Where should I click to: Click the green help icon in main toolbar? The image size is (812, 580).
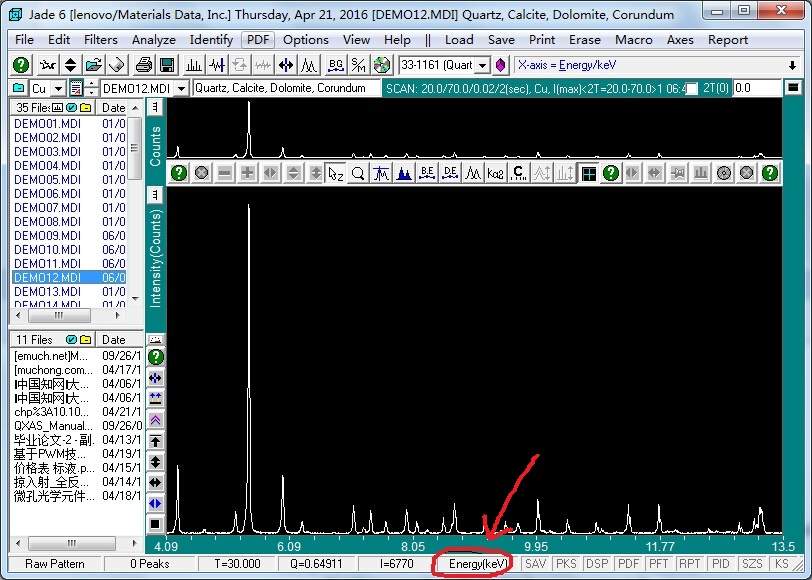pyautogui.click(x=21, y=65)
